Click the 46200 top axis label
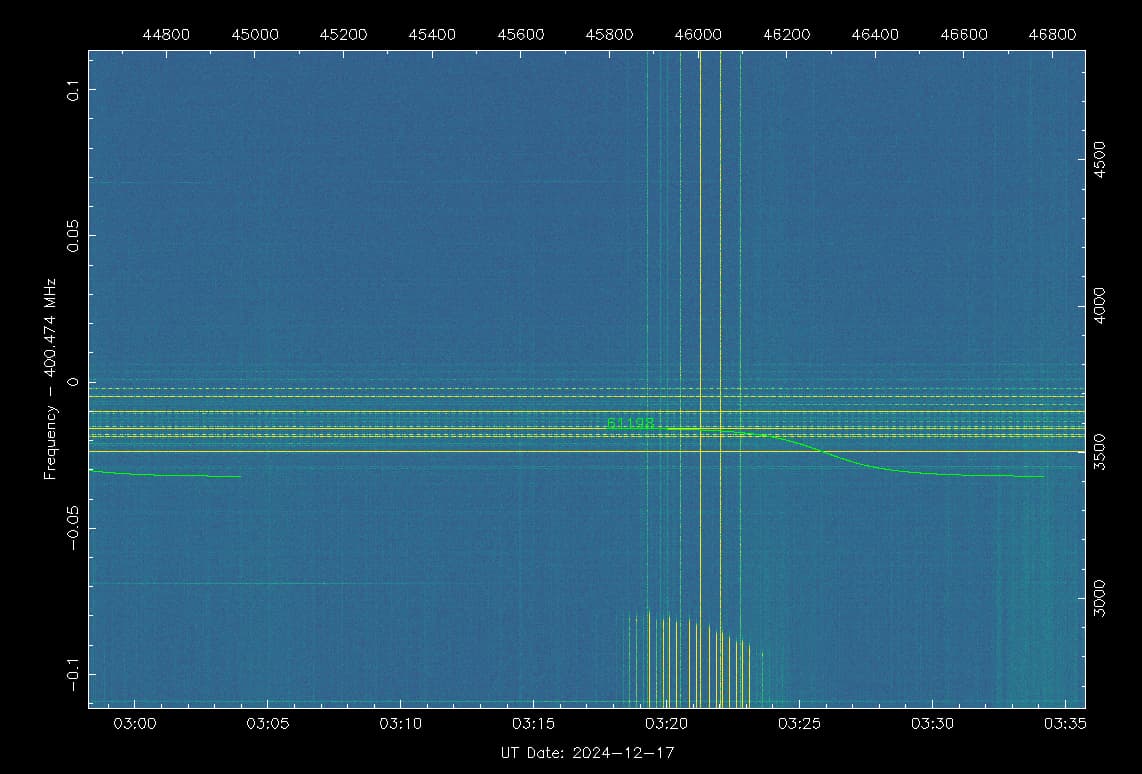Viewport: 1142px width, 774px height. point(787,35)
